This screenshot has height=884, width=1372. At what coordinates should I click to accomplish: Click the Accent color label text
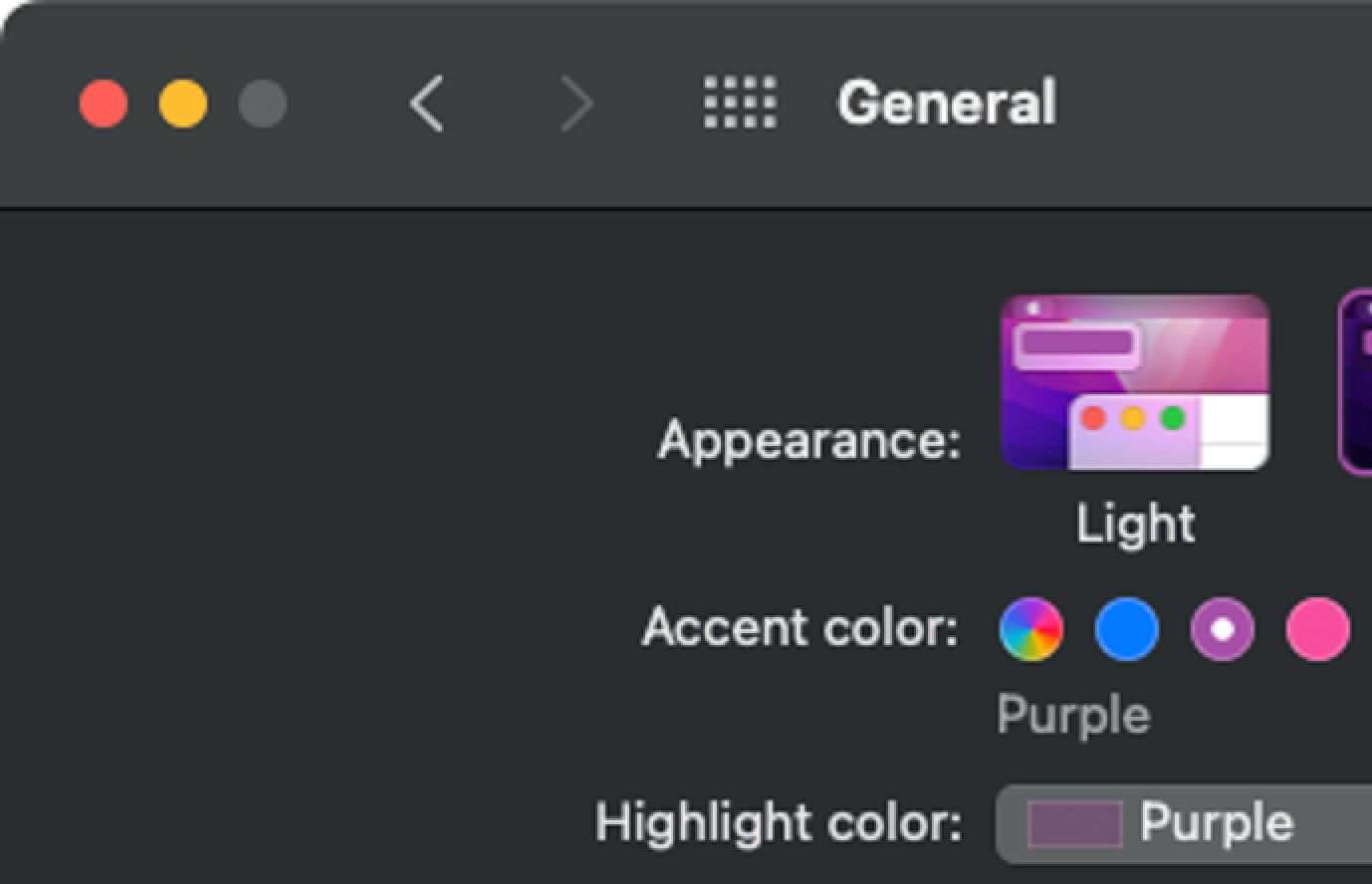(800, 628)
